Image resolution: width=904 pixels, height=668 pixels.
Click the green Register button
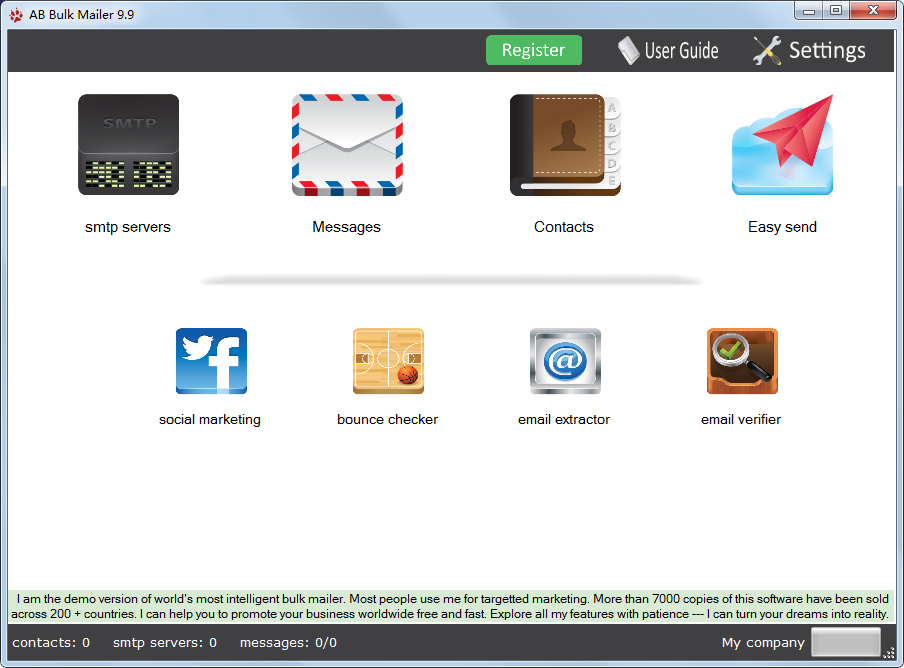(x=534, y=50)
